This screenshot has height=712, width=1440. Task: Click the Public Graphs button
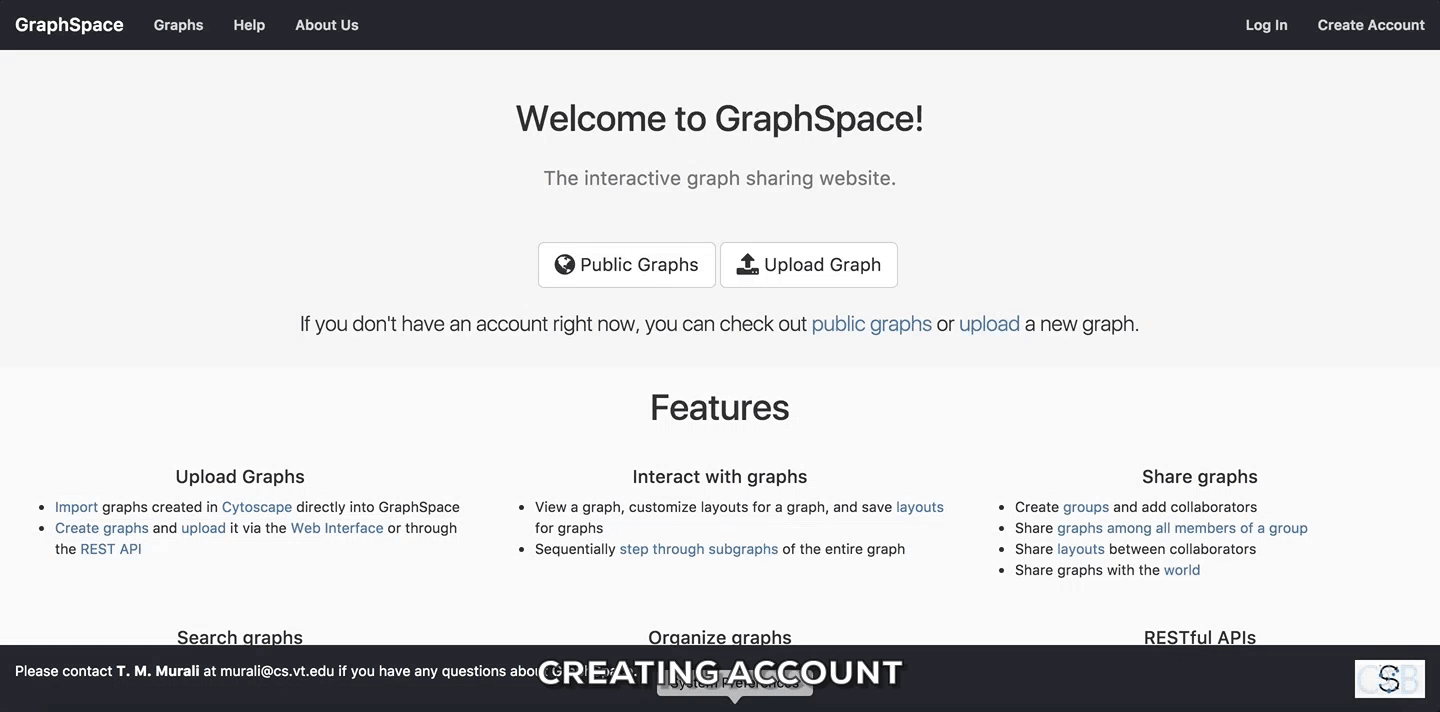tap(627, 265)
